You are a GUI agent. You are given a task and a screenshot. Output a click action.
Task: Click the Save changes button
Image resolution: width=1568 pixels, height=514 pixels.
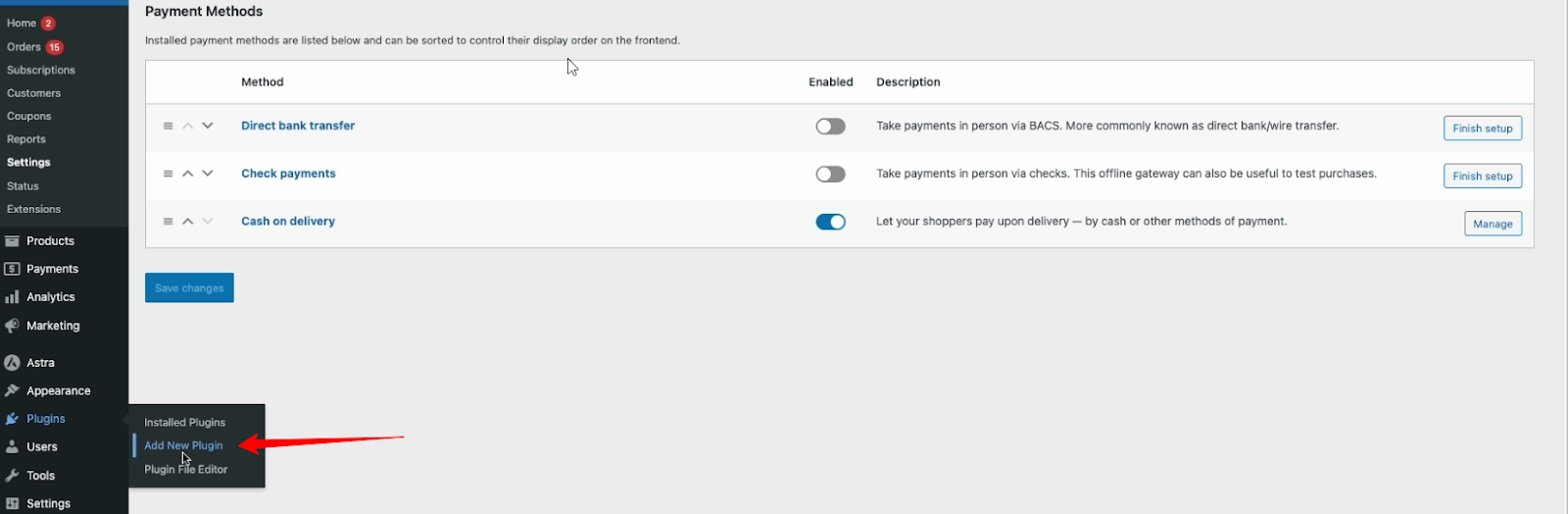(189, 287)
